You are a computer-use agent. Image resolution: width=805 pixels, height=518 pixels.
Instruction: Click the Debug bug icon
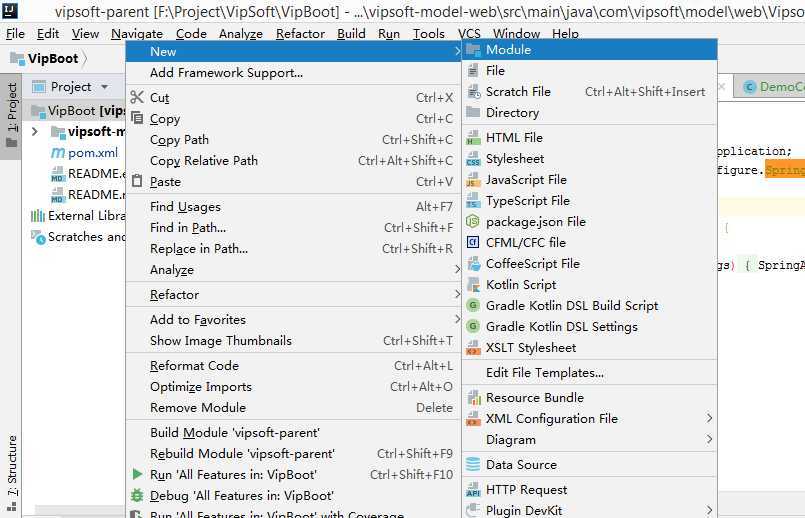coord(137,495)
